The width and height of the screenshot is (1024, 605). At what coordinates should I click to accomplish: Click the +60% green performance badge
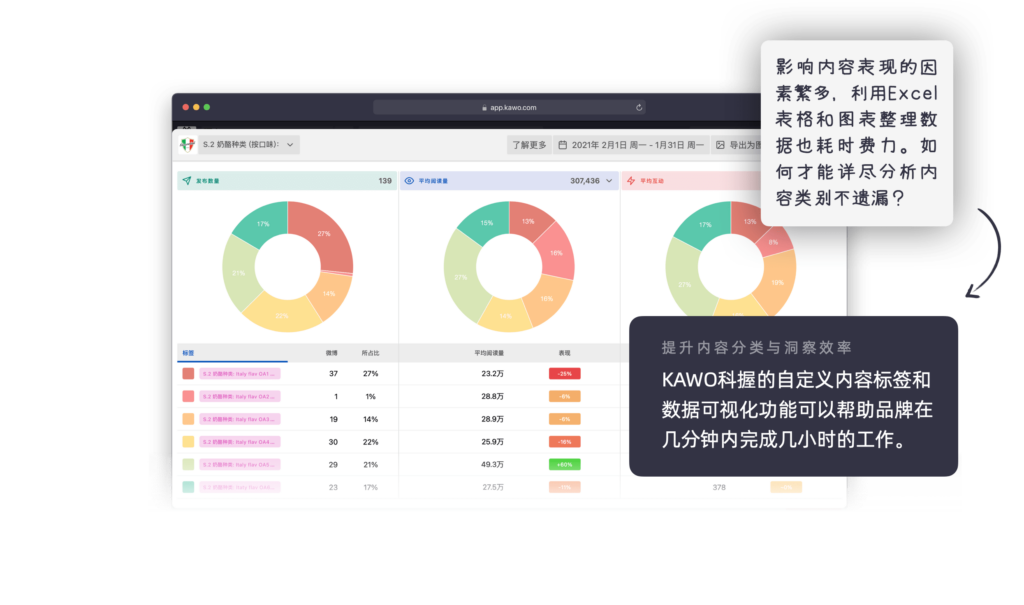(x=564, y=465)
